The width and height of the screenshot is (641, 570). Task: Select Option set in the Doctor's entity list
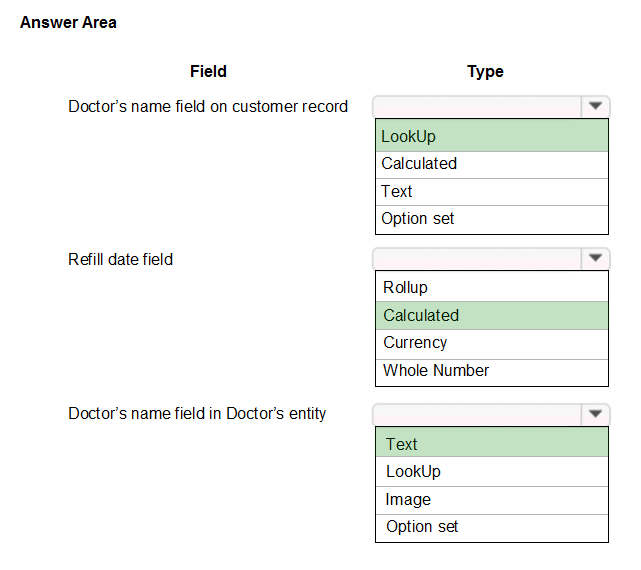(492, 528)
